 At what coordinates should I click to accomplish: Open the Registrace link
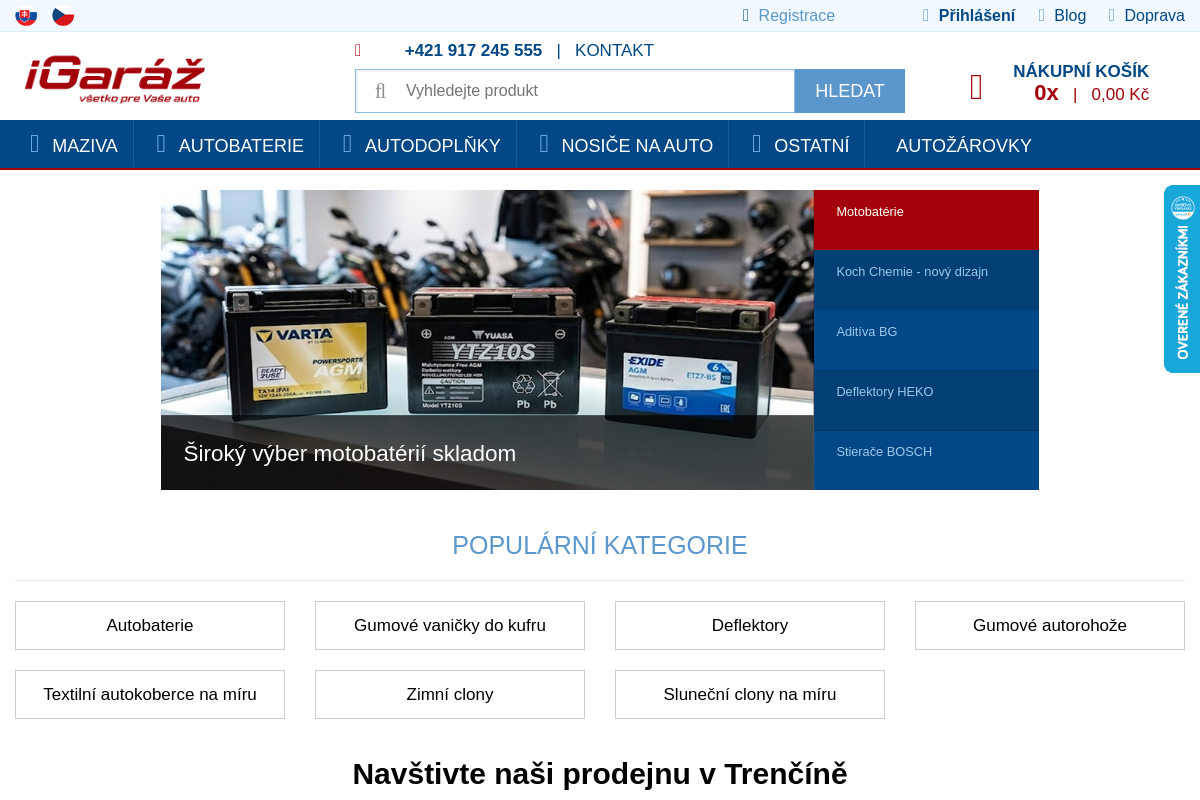[x=796, y=16]
